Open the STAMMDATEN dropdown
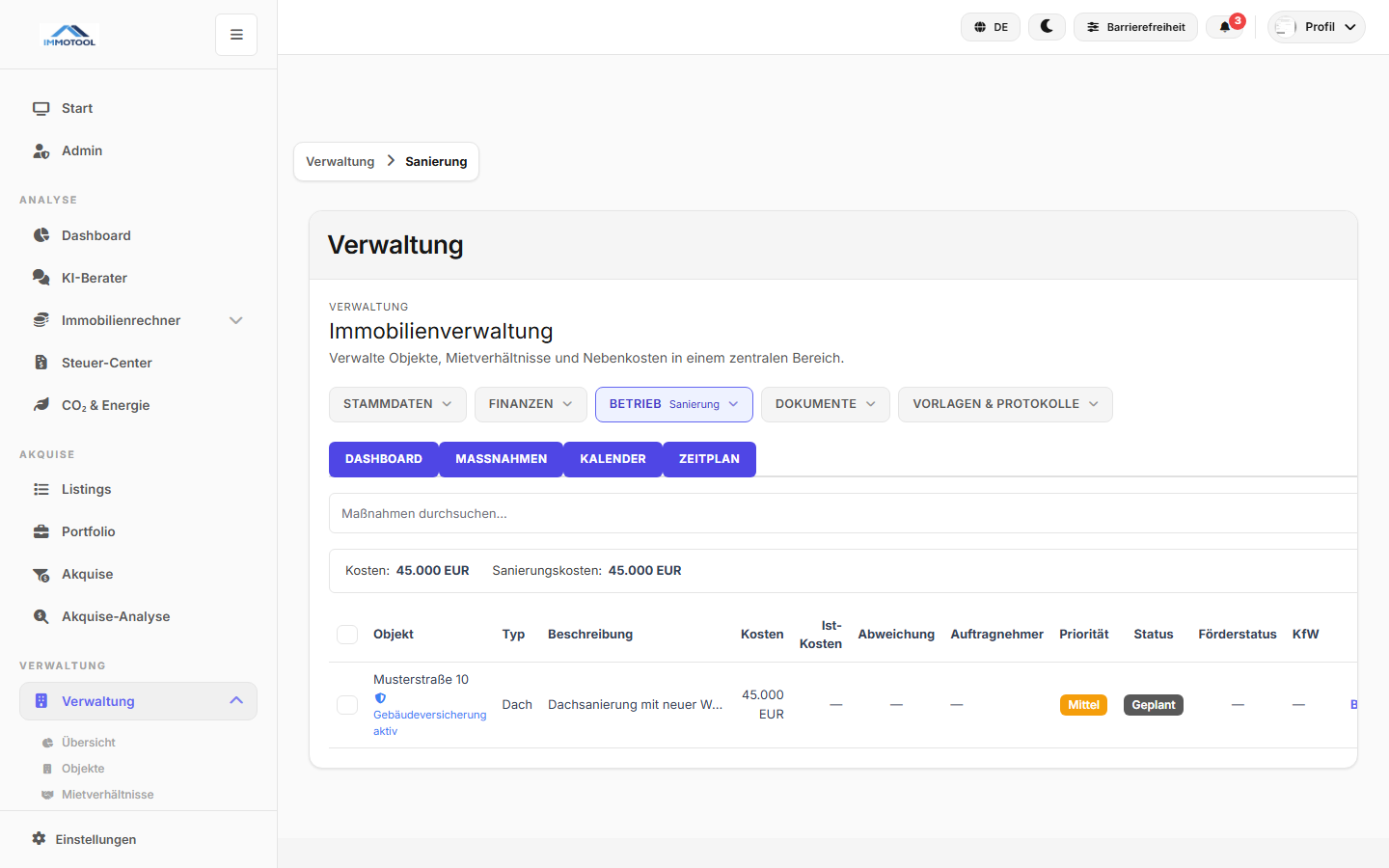The height and width of the screenshot is (868, 1389). [x=397, y=404]
